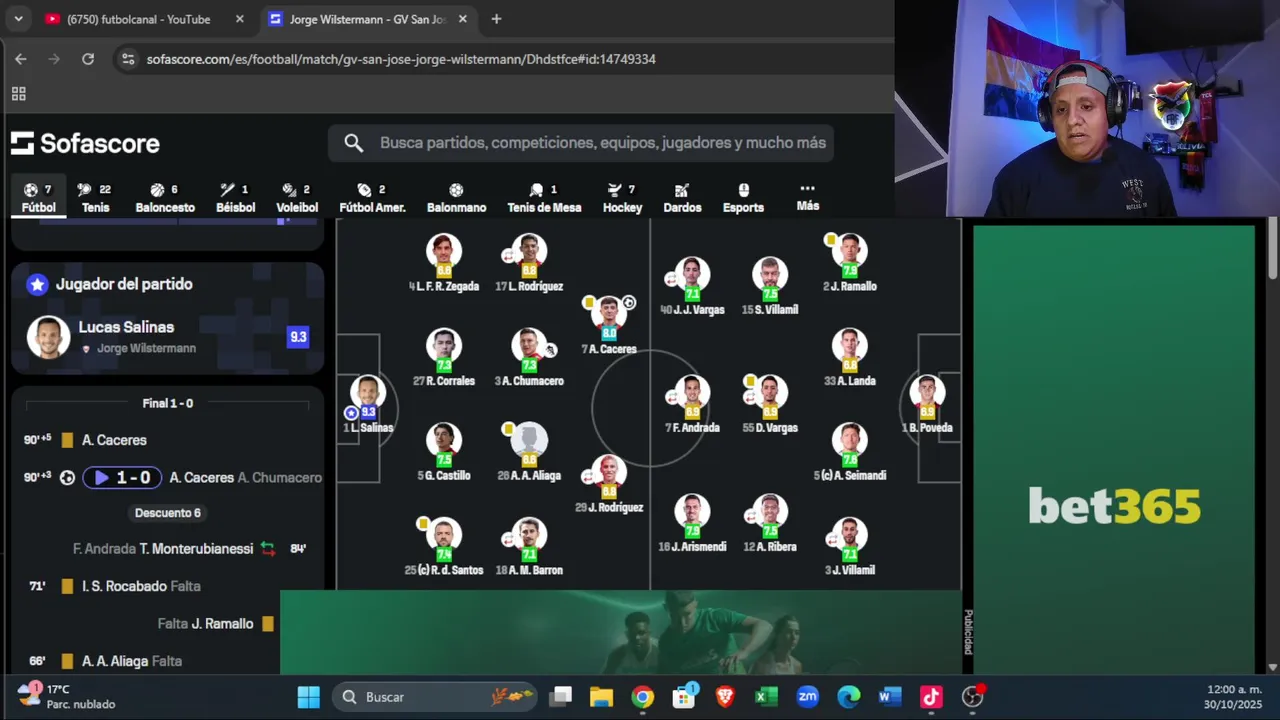
Task: Select goalkeeper L. Salinas on the pitch
Action: click(368, 405)
